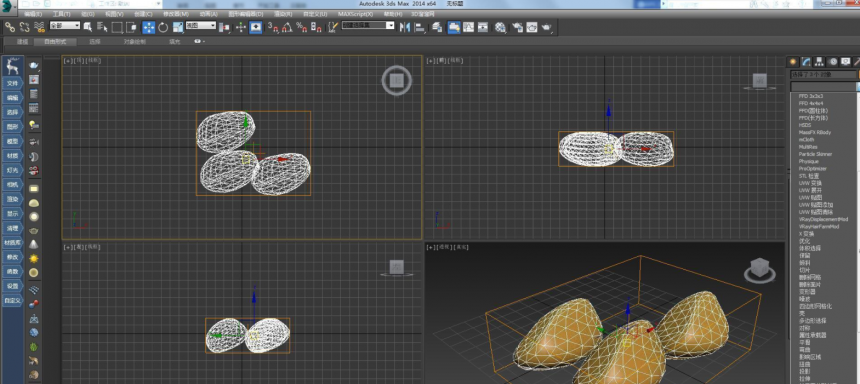Toggle the Graphite ribbon display

click(x=454, y=27)
